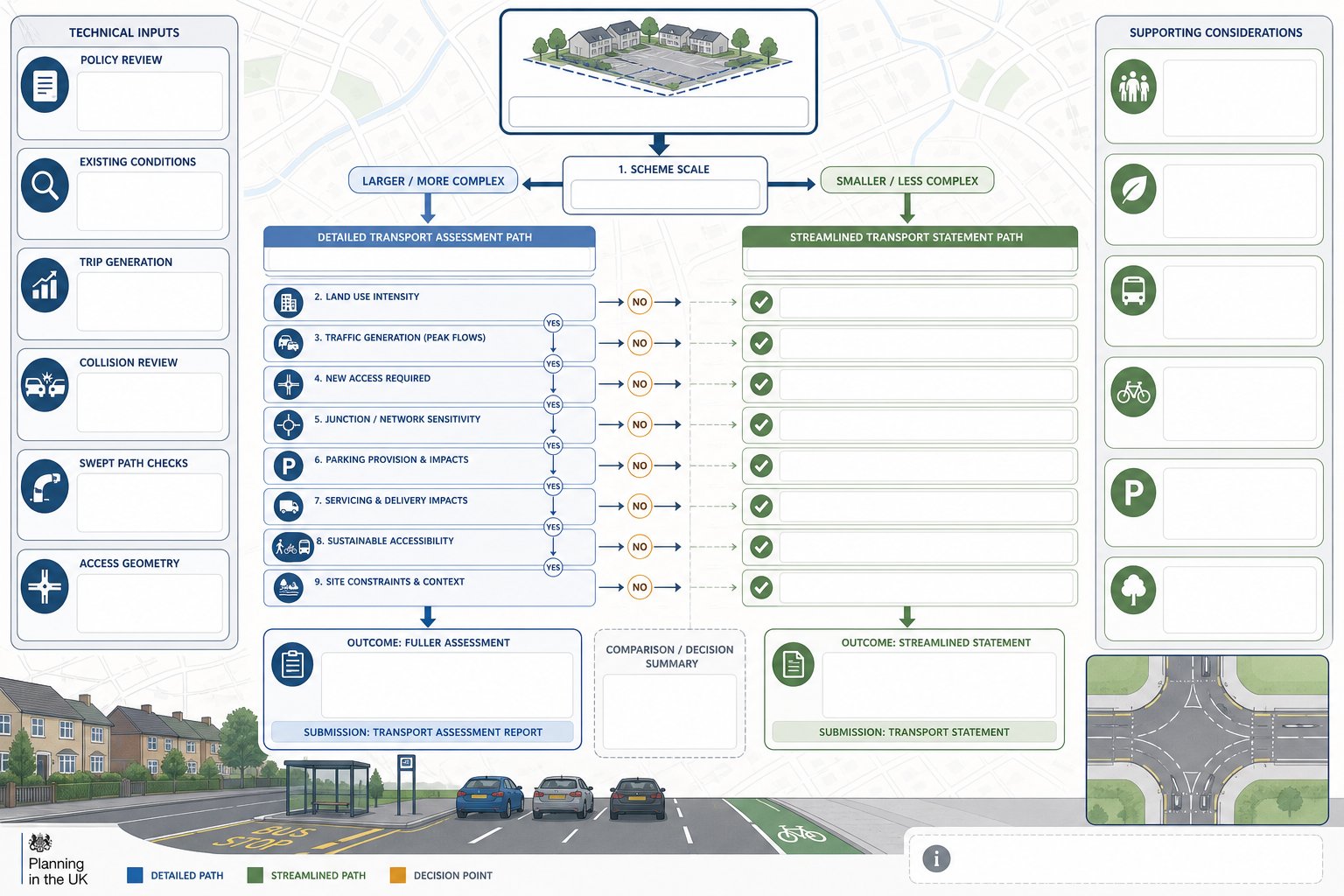Click the Outcome: Streamlined Statement text box
This screenshot has width=1344, height=896.
point(939,684)
